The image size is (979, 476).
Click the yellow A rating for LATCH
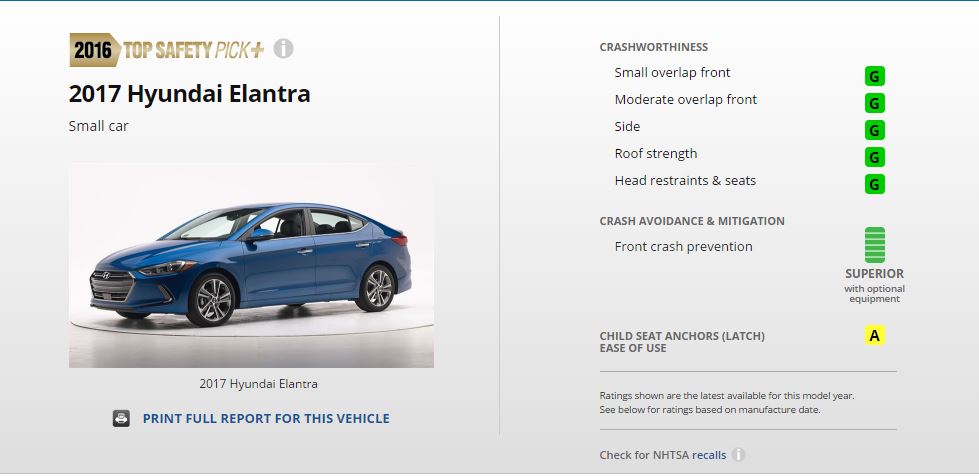pyautogui.click(x=874, y=335)
